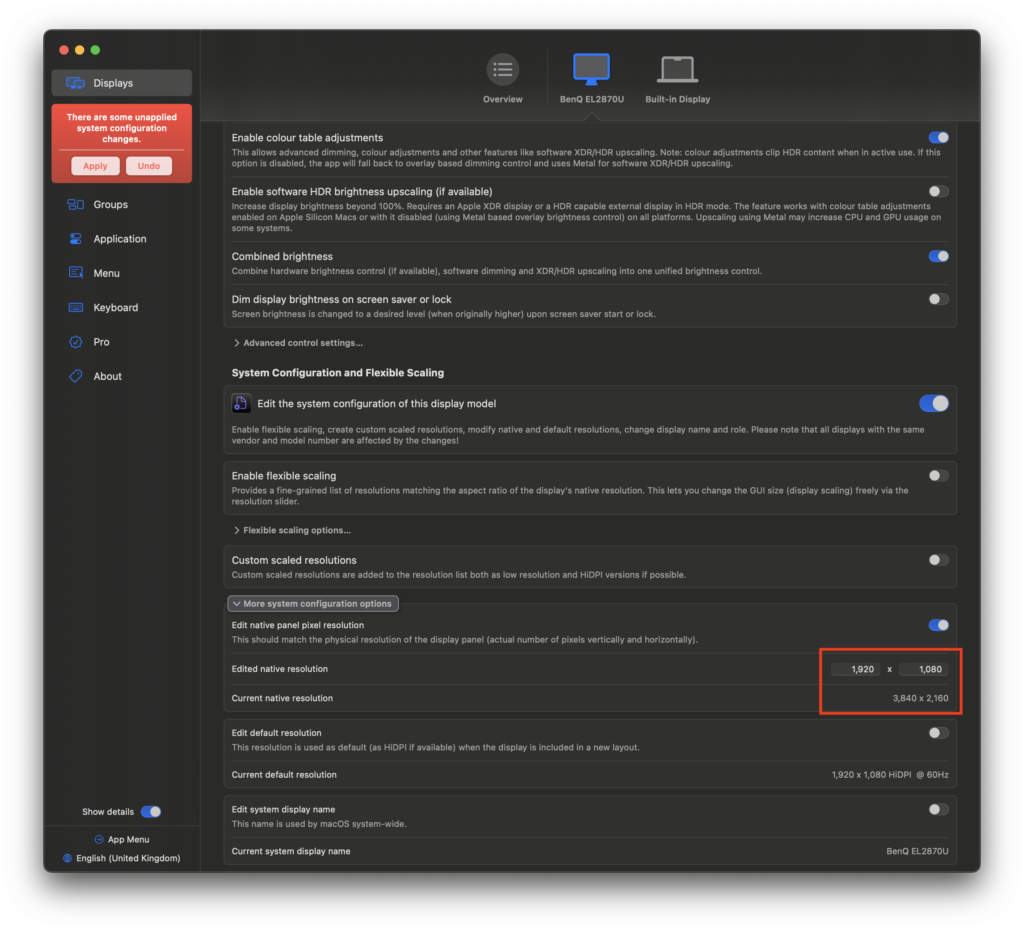Click the About tag icon

click(x=76, y=377)
